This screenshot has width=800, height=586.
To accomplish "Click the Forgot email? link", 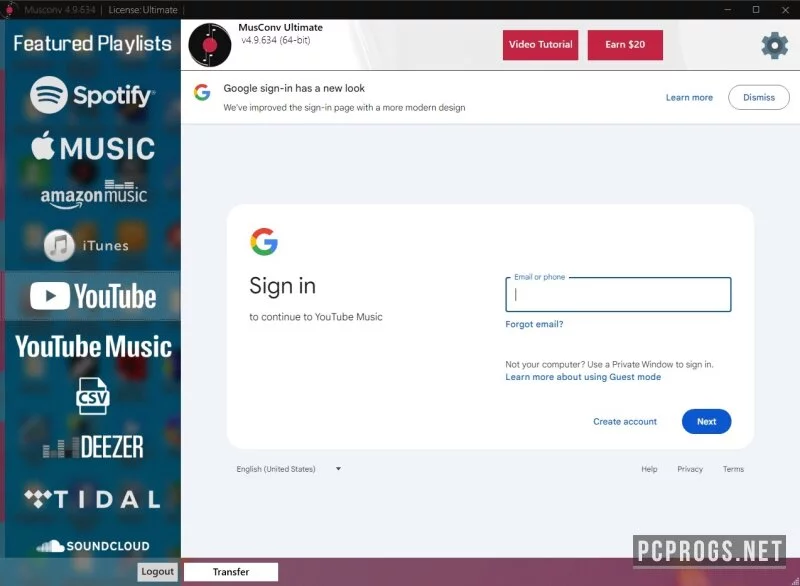I will coord(534,324).
